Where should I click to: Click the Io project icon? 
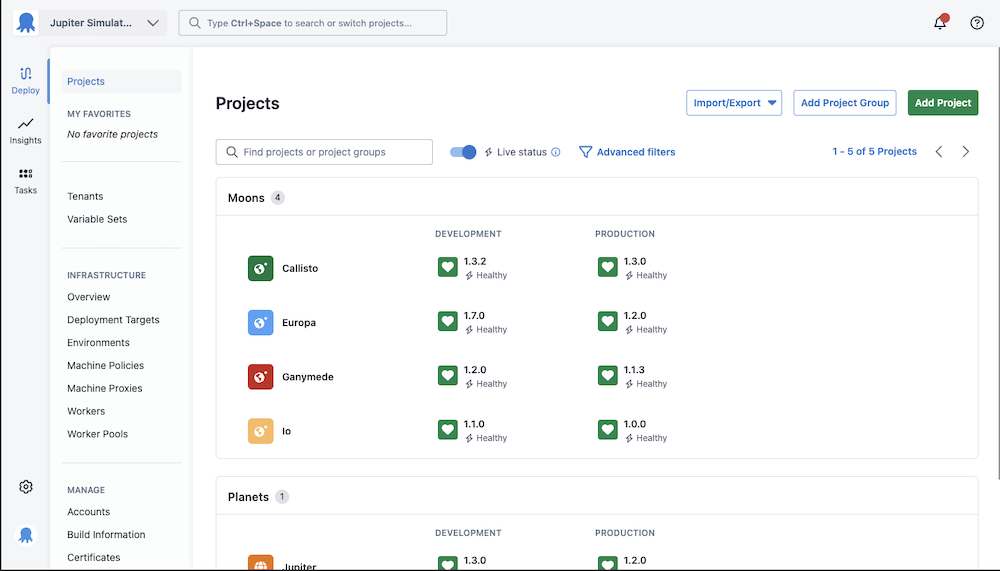point(260,431)
